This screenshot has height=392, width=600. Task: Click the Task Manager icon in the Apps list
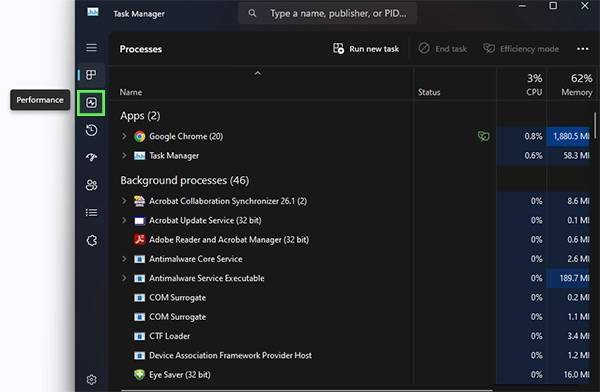coord(139,155)
